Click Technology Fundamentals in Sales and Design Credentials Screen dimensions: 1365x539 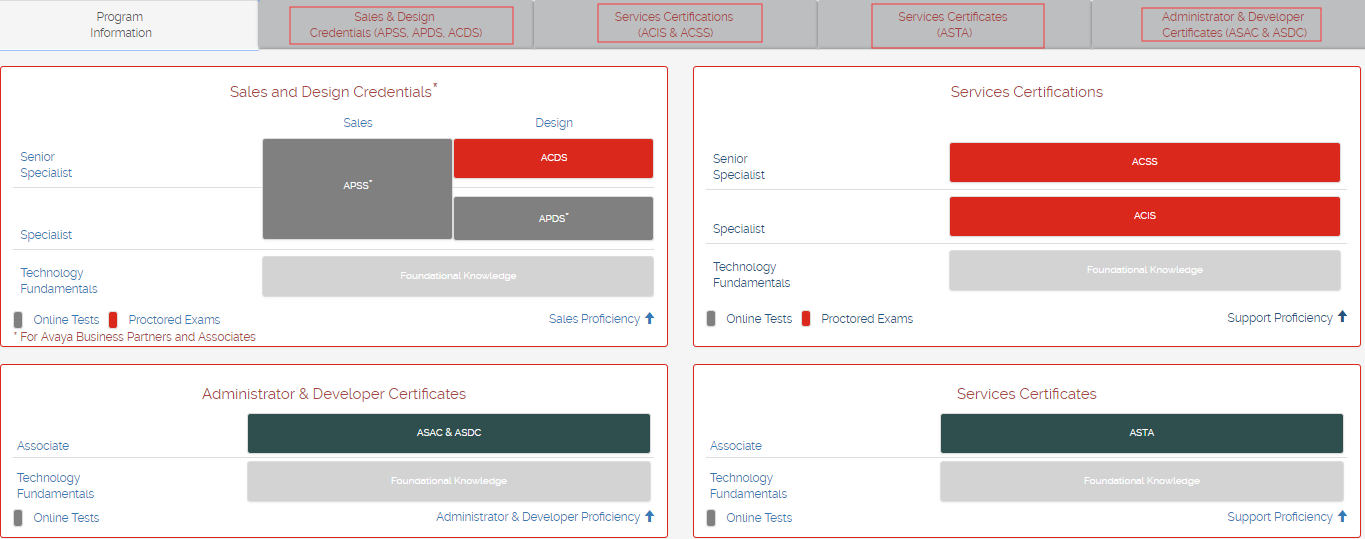pyautogui.click(x=59, y=281)
